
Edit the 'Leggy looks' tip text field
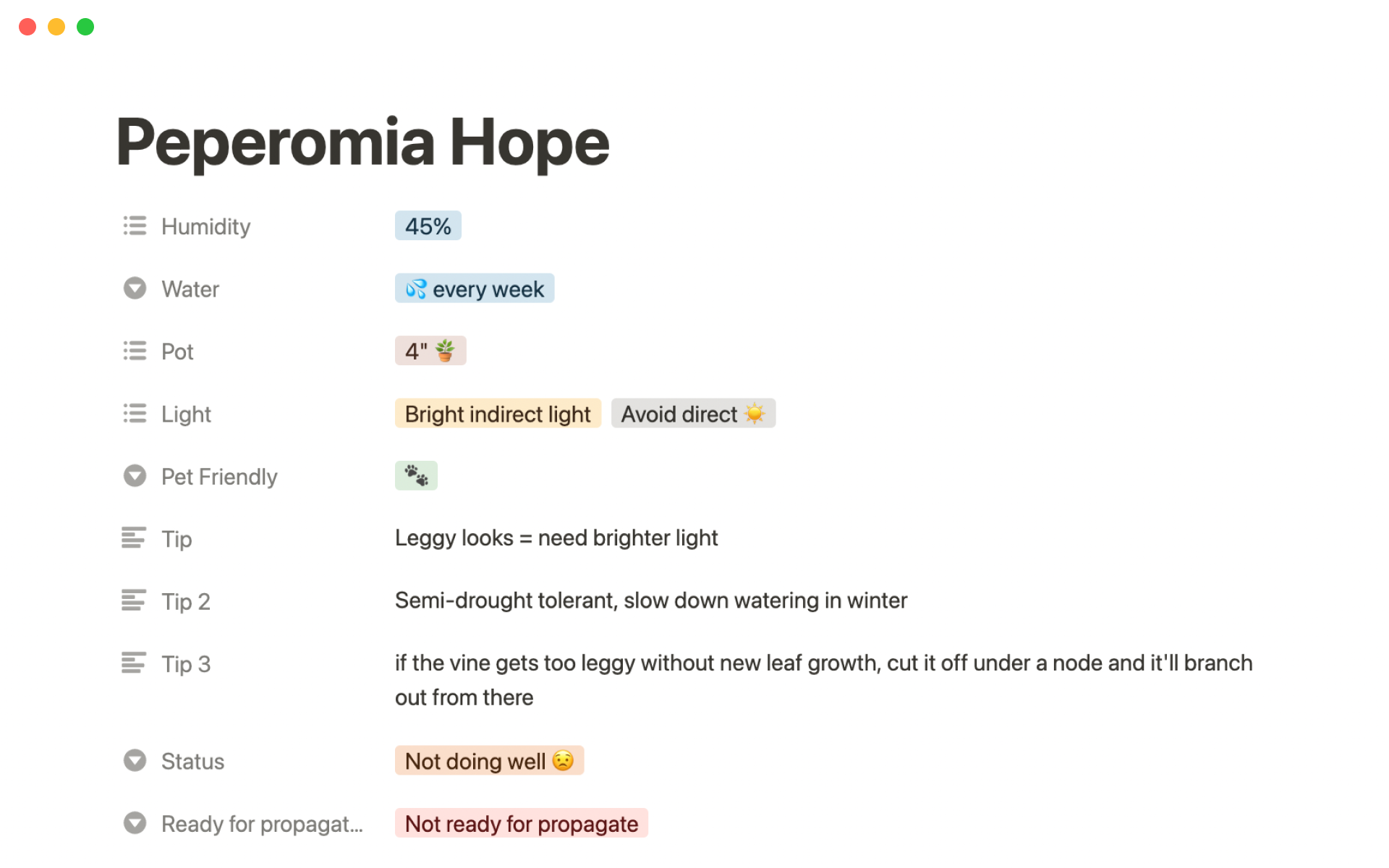556,538
